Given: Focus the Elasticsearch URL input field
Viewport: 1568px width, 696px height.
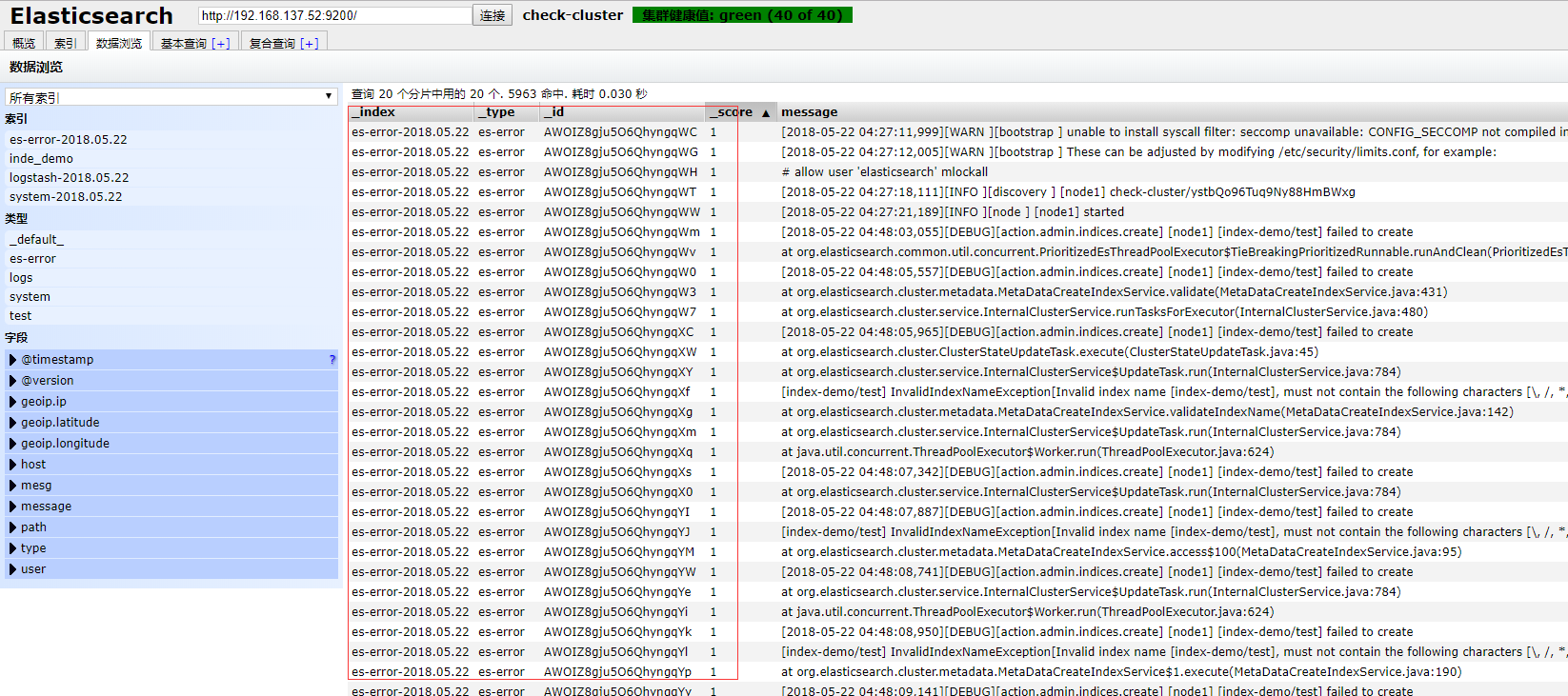Looking at the screenshot, I should 334,15.
